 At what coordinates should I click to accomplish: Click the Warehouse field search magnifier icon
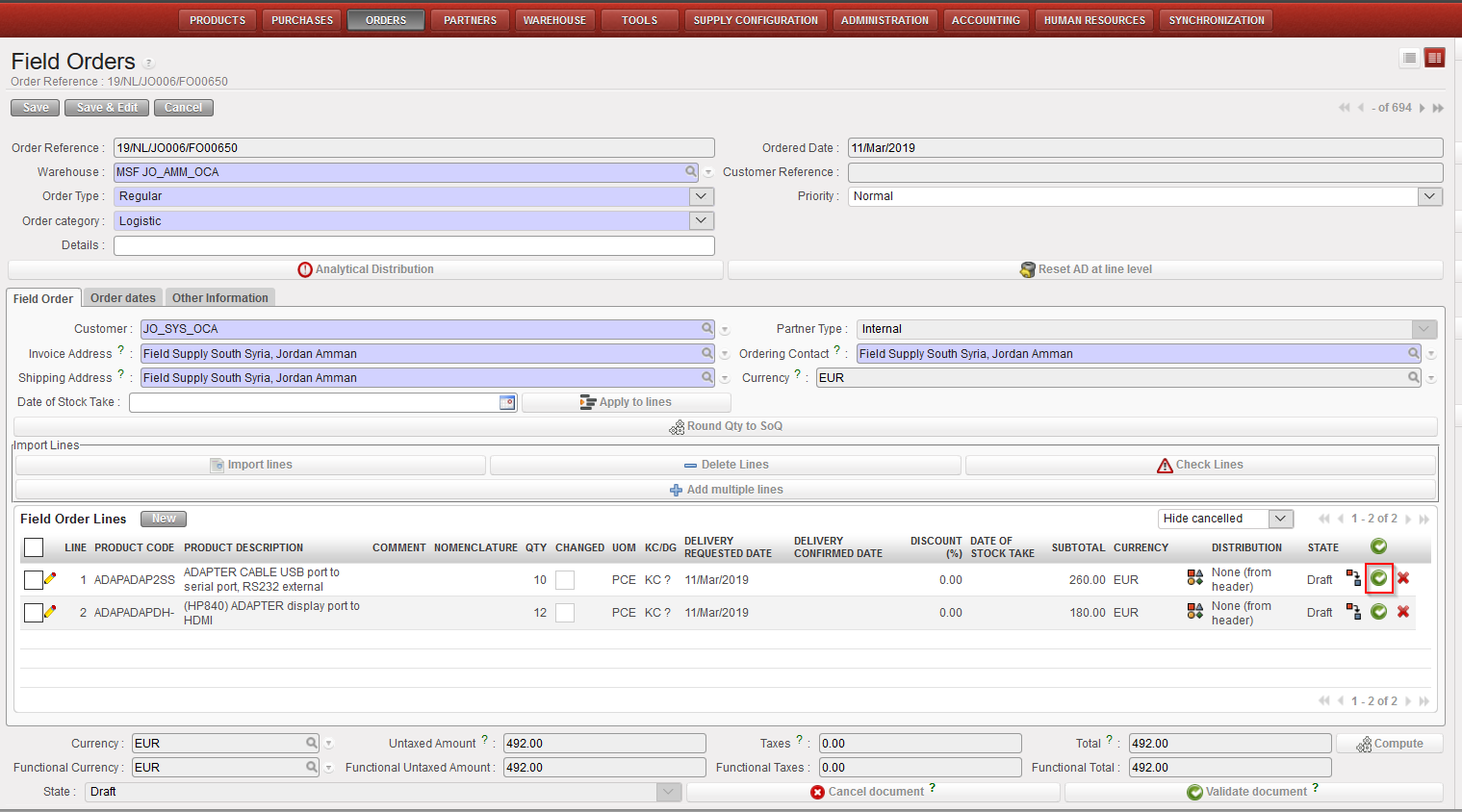[x=691, y=172]
